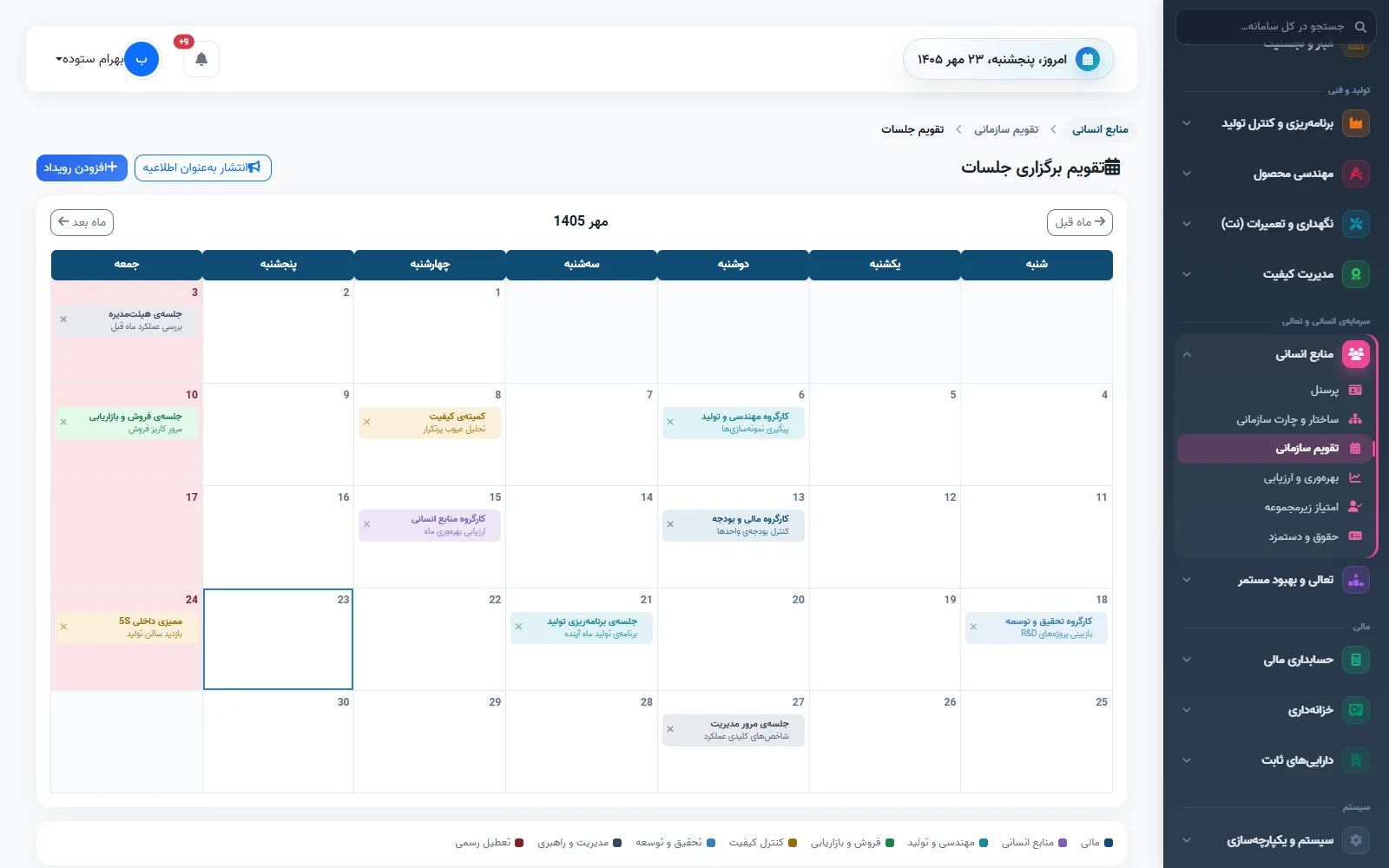Viewport: 1389px width, 868px height.
Task: Click the calendar icon beside today's date
Action: [1088, 59]
